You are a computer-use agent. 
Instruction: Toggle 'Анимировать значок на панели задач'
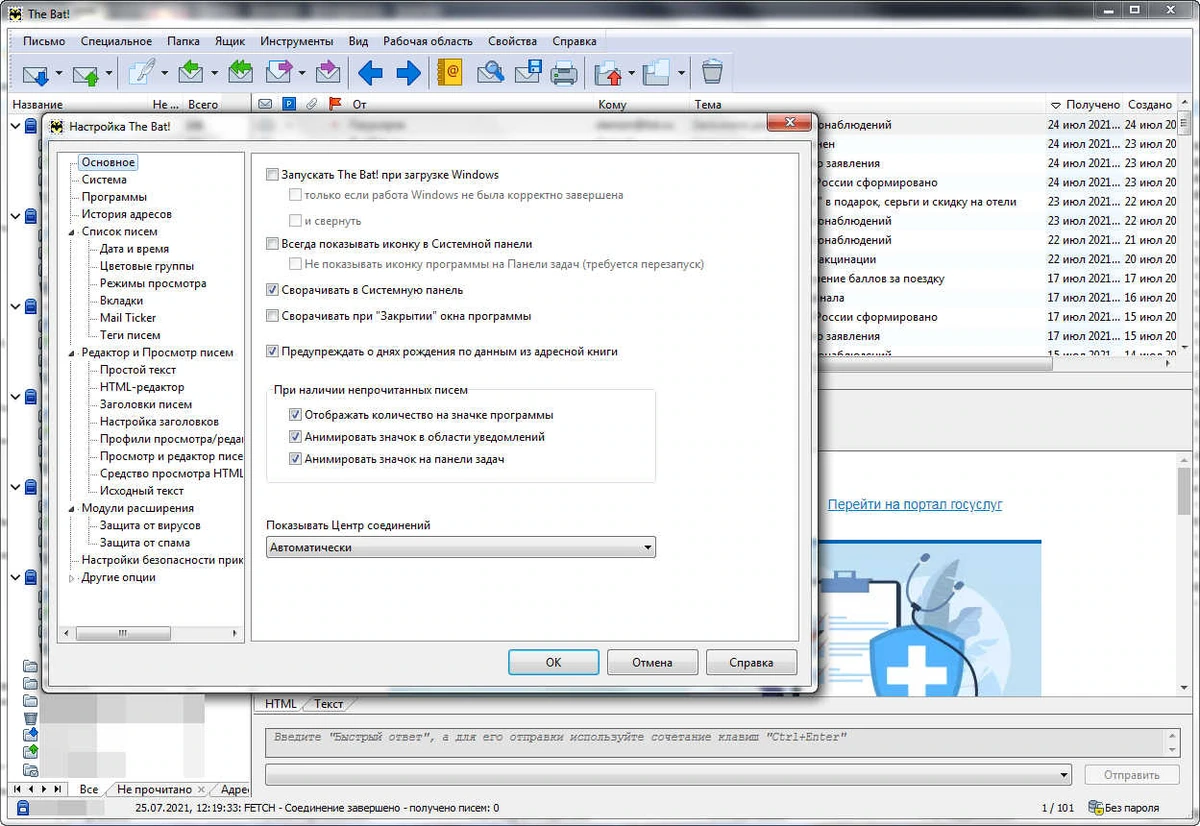295,459
